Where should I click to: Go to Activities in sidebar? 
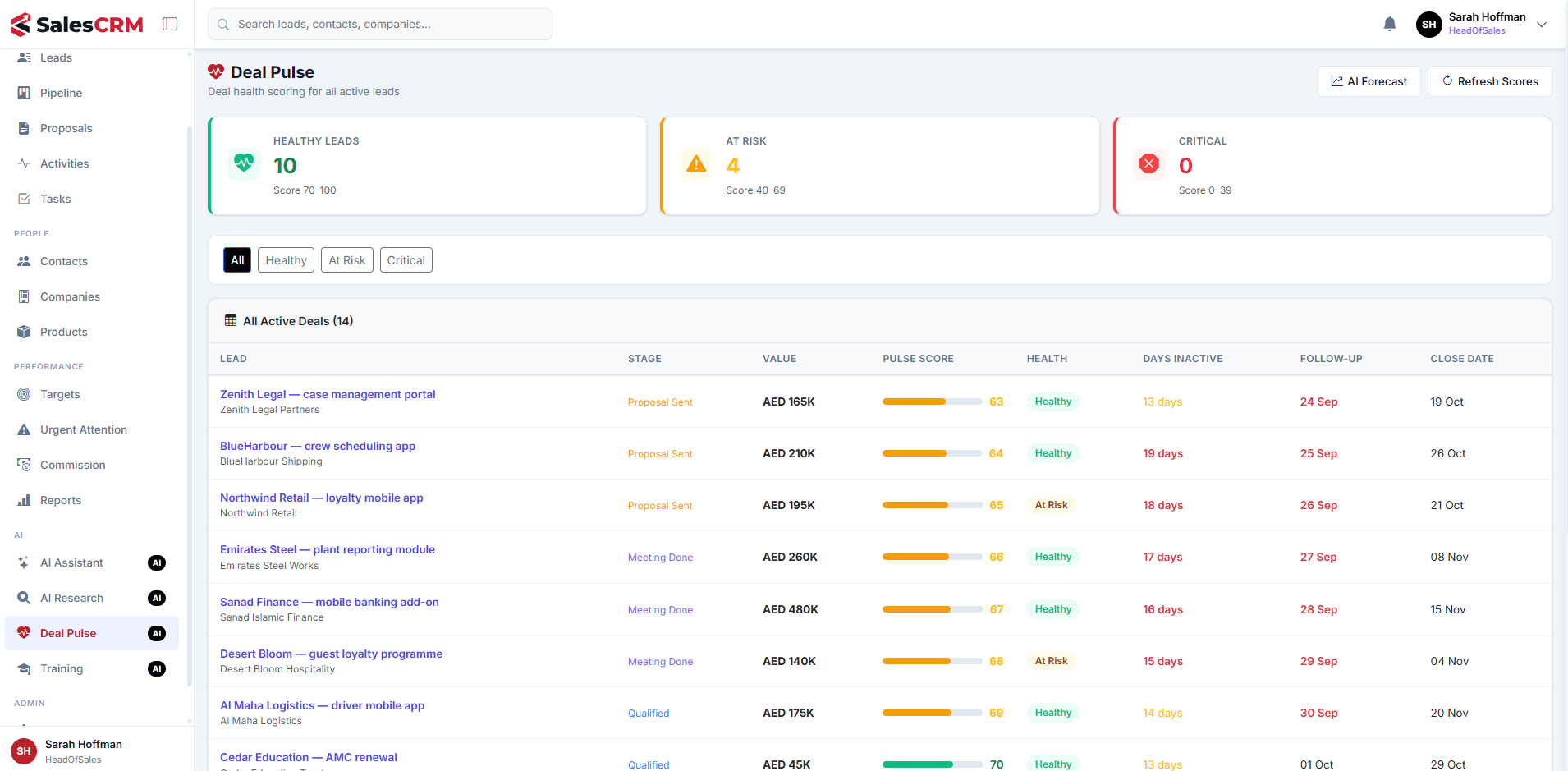[91, 163]
